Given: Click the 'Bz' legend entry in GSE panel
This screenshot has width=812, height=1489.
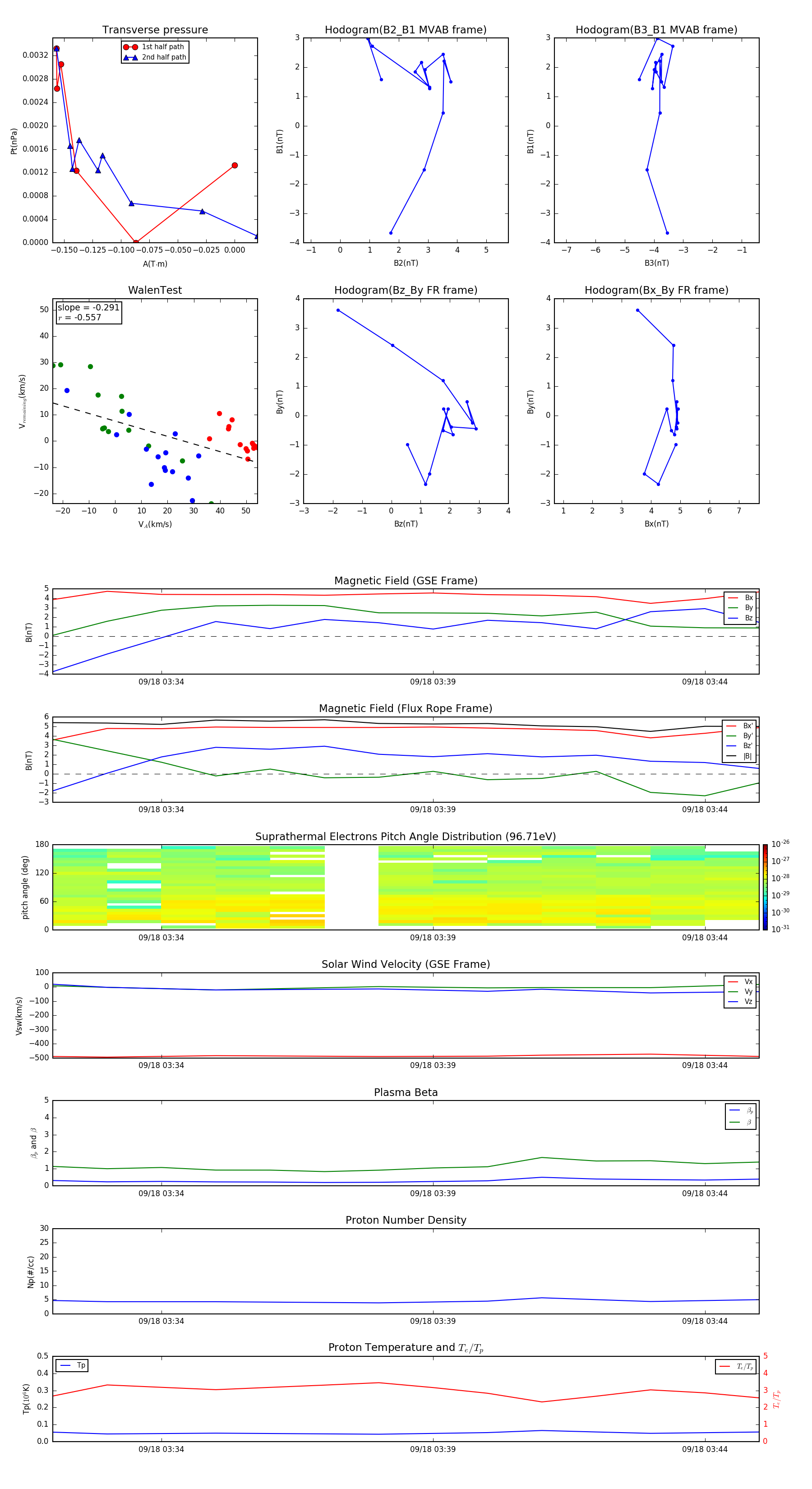Looking at the screenshot, I should [x=740, y=618].
